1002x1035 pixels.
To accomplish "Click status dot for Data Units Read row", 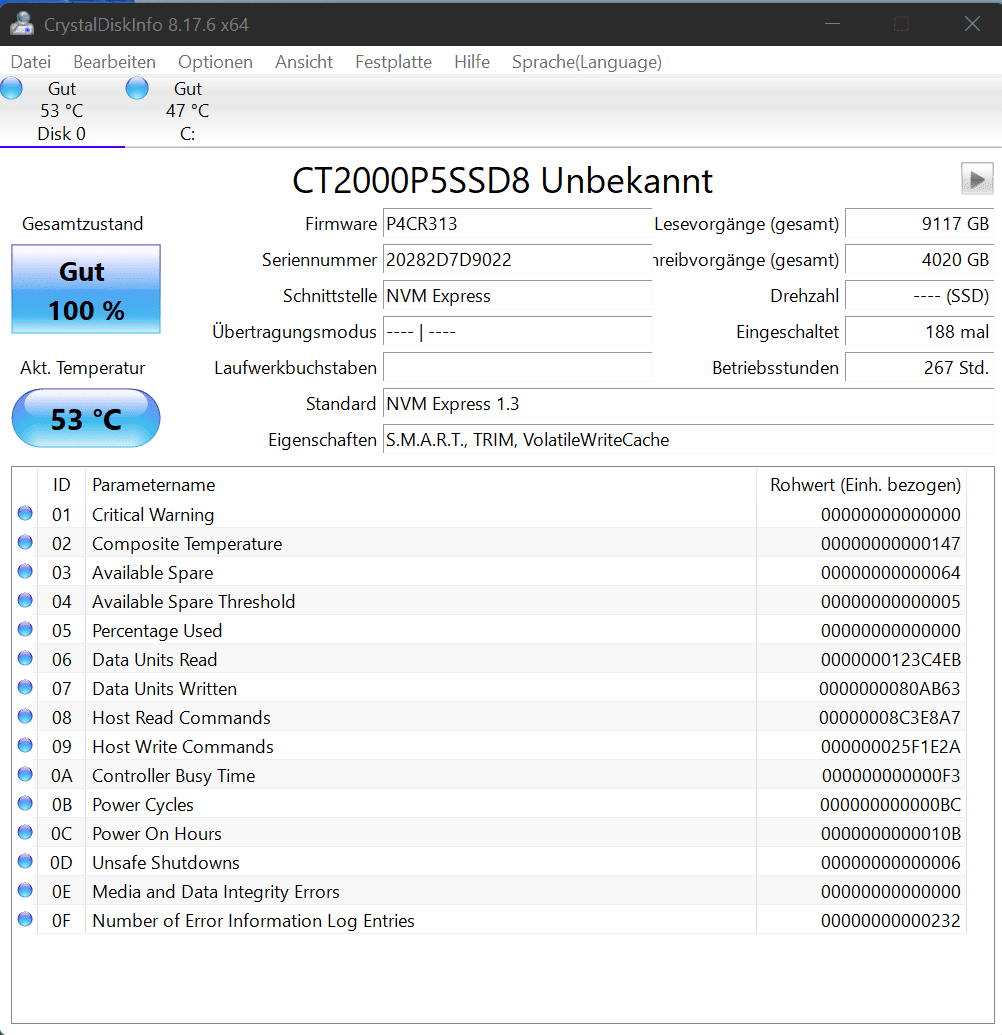I will coord(25,658).
